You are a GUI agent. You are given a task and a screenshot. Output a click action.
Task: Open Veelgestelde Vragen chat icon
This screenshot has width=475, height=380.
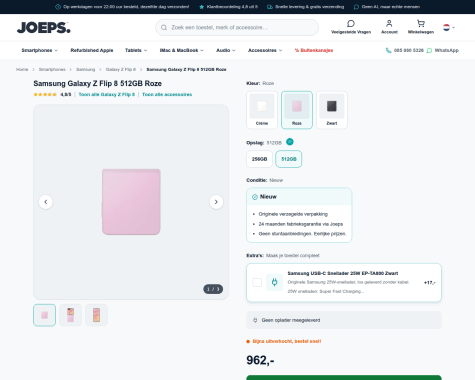pyautogui.click(x=351, y=24)
